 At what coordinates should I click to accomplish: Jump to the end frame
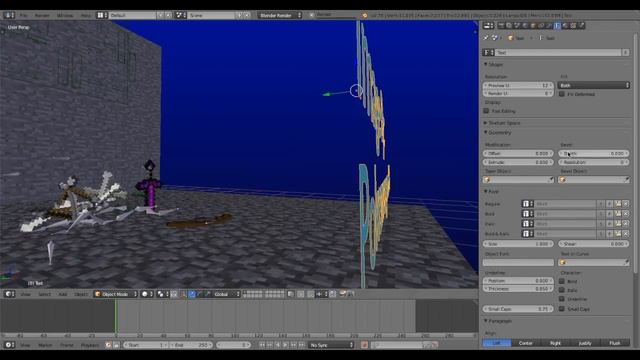click(301, 345)
